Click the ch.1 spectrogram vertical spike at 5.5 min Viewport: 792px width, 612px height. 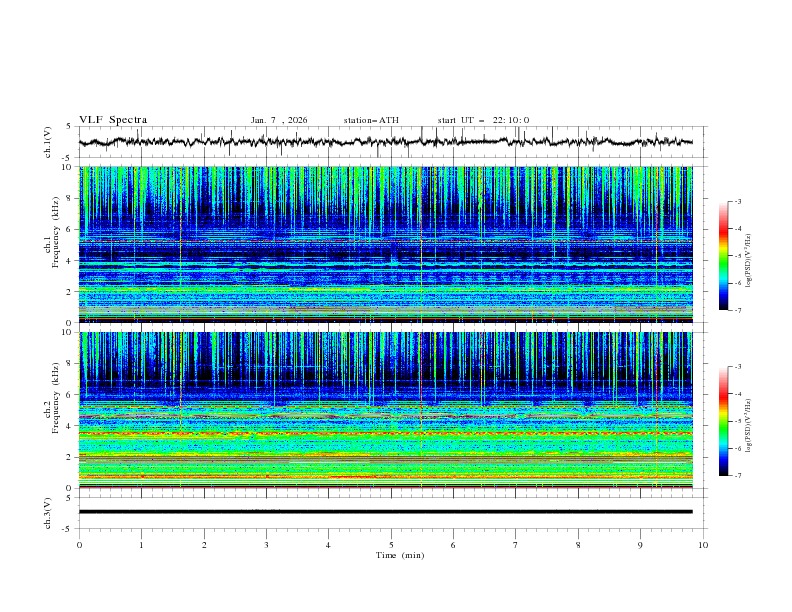pyautogui.click(x=421, y=244)
